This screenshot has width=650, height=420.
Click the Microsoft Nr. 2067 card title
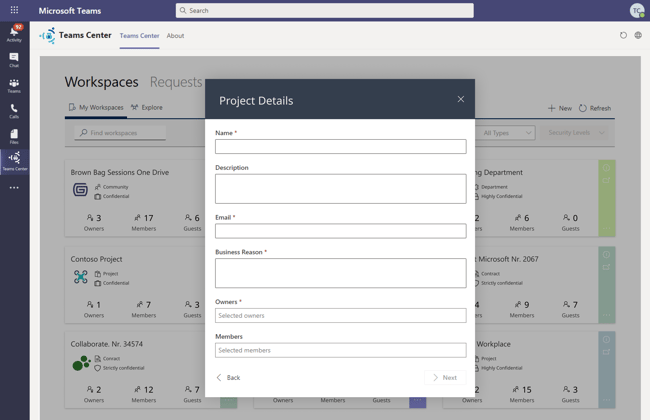point(507,259)
